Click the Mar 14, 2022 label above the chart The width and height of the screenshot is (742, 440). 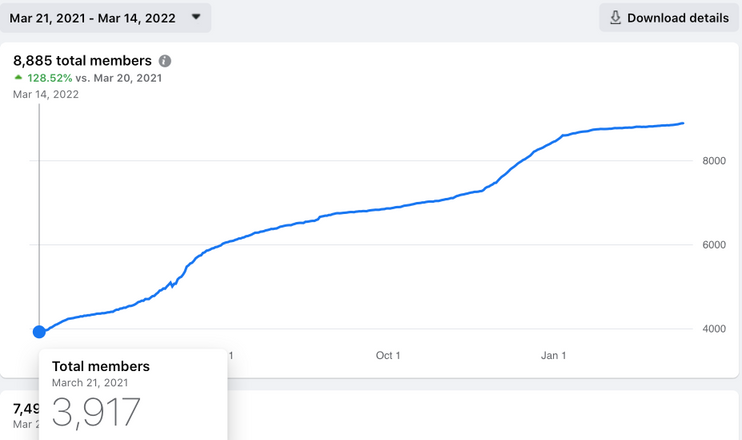click(x=46, y=94)
